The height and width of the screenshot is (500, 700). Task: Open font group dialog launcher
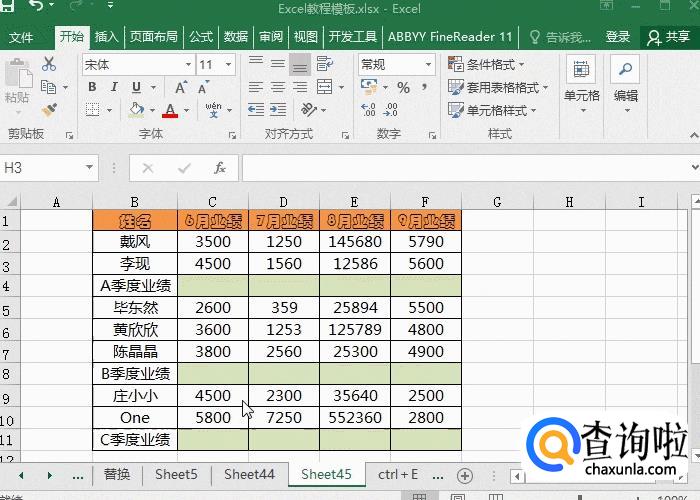pos(232,135)
